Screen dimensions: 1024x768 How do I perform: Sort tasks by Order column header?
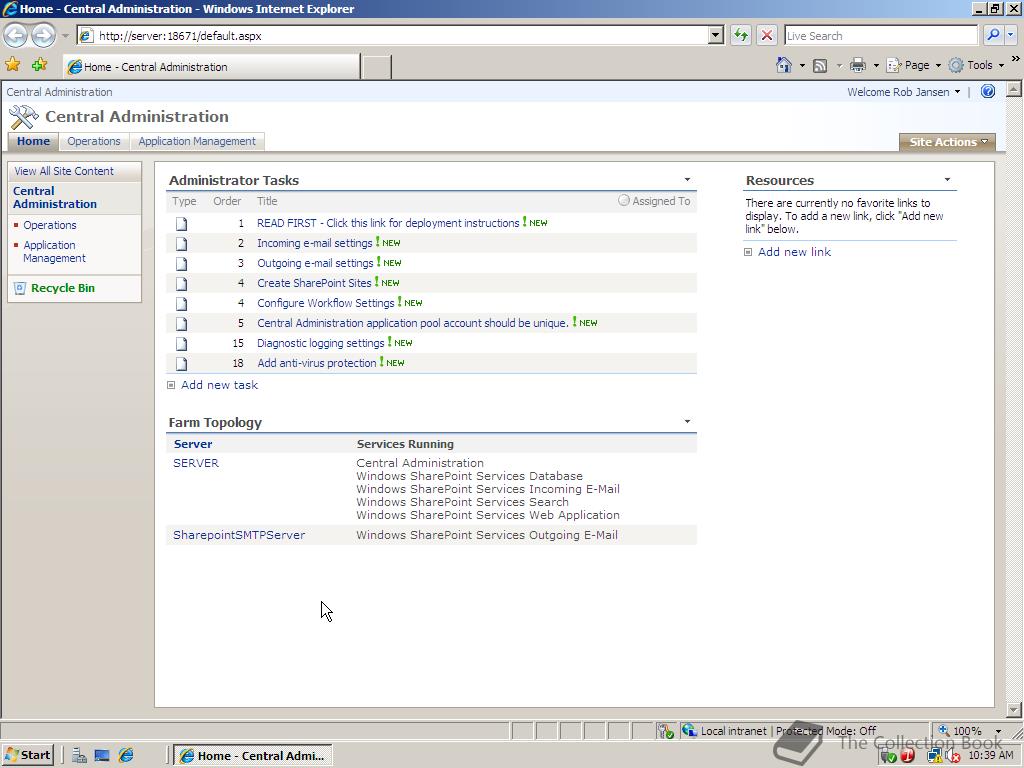pyautogui.click(x=227, y=201)
